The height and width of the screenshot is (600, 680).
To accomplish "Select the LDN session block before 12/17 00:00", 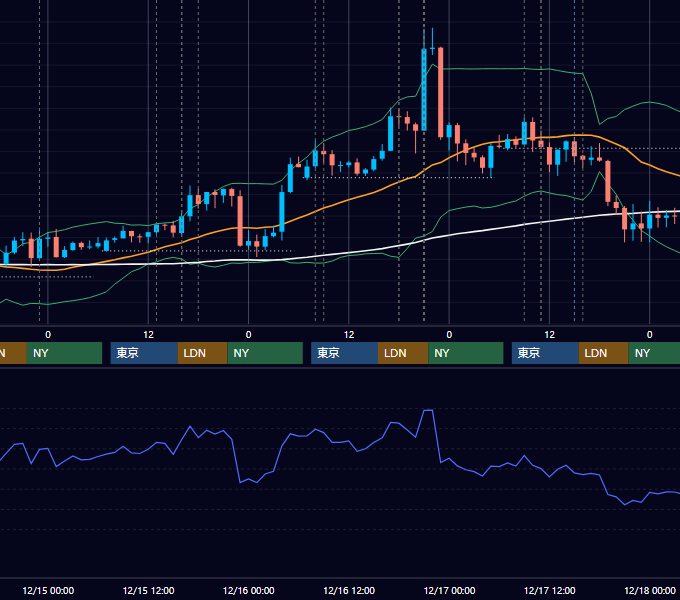I will point(403,353).
